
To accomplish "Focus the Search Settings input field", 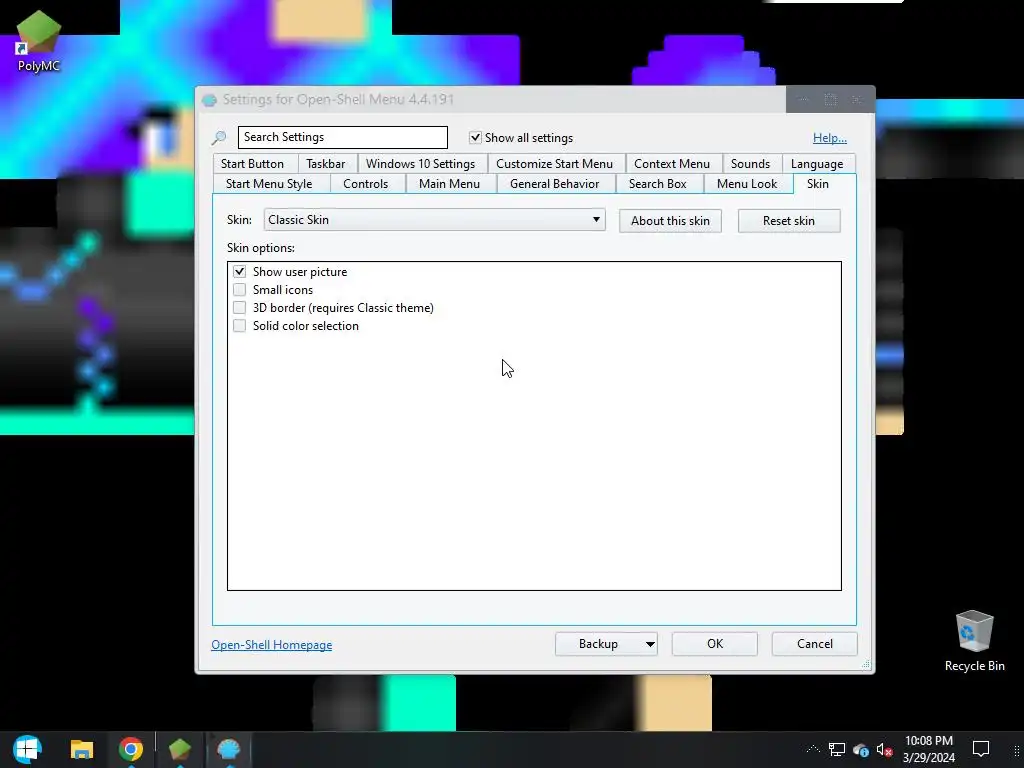I will tap(342, 137).
